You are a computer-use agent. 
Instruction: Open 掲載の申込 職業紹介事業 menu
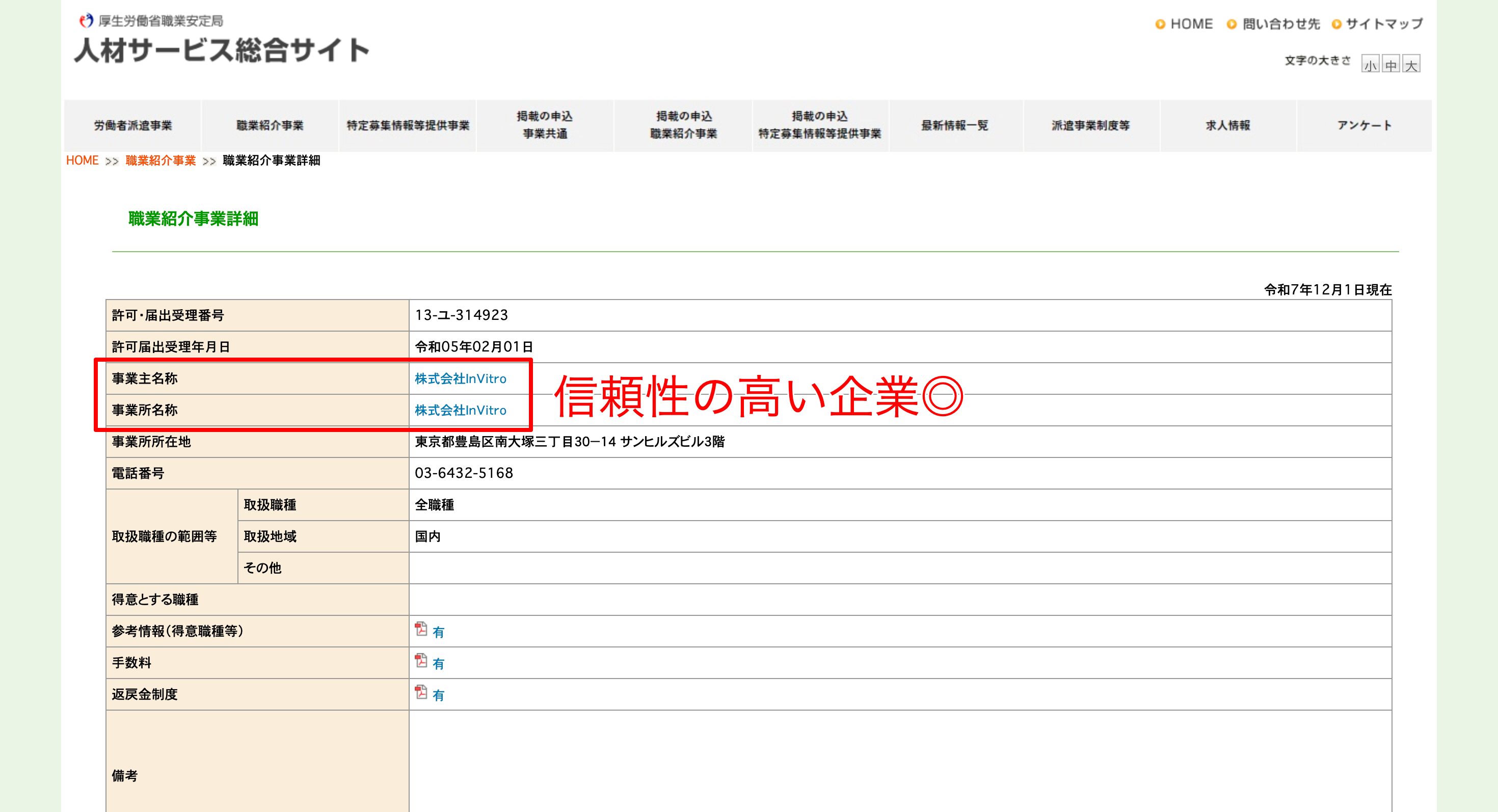[683, 125]
